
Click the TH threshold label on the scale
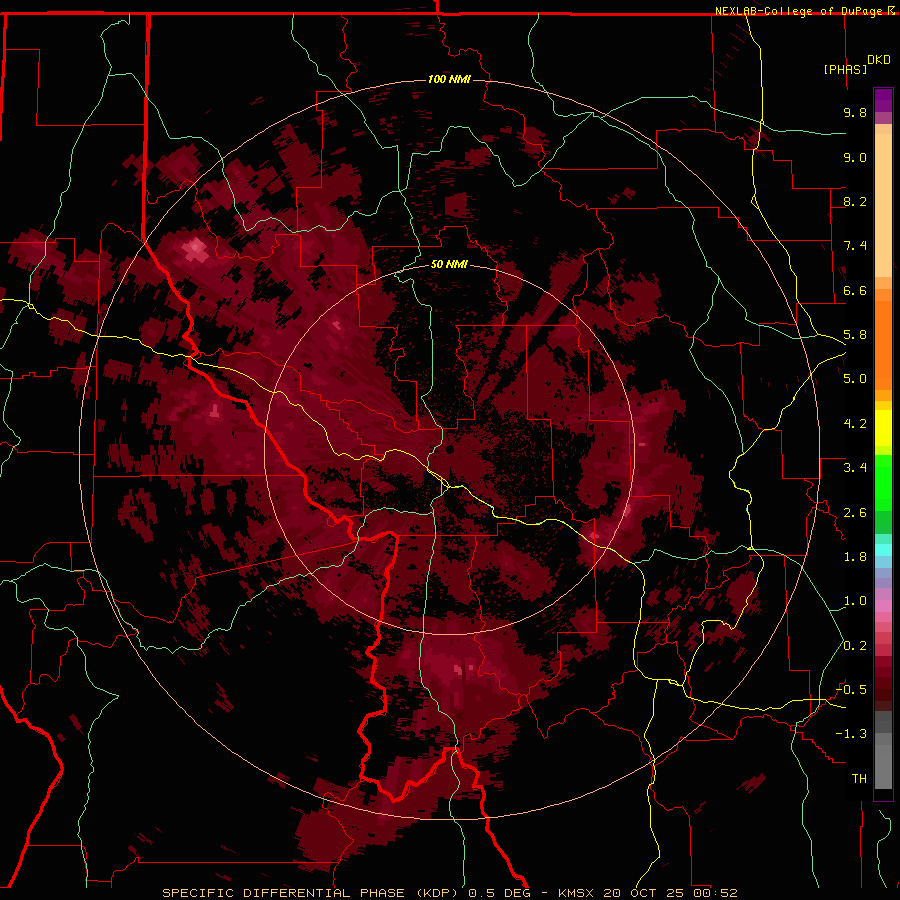pos(859,779)
